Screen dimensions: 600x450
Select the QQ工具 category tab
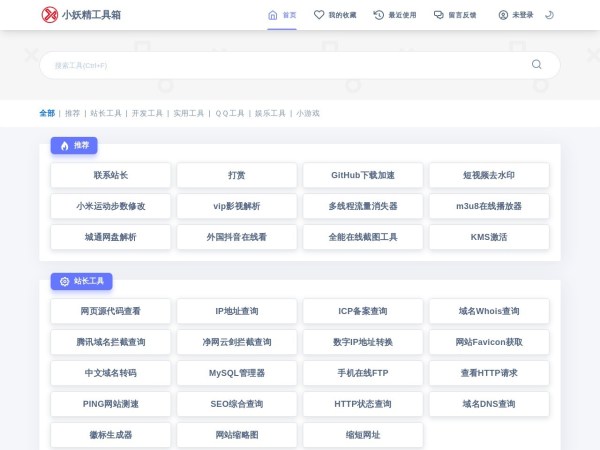click(x=230, y=113)
